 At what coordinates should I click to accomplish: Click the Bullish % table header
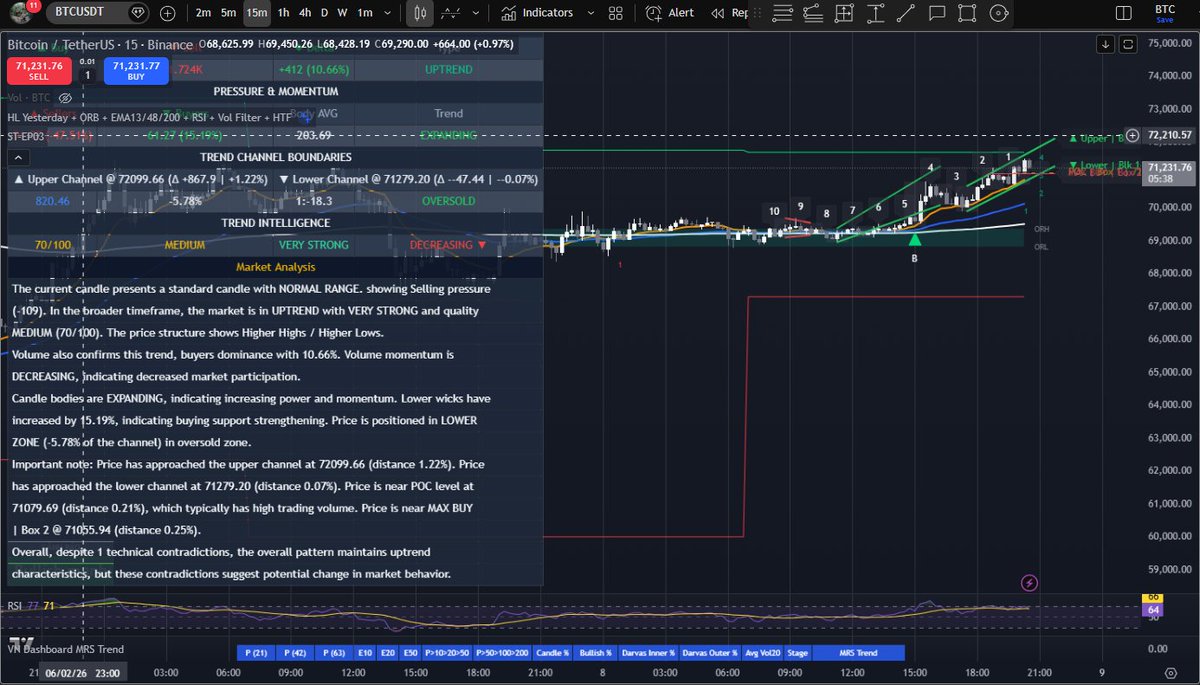(x=595, y=653)
